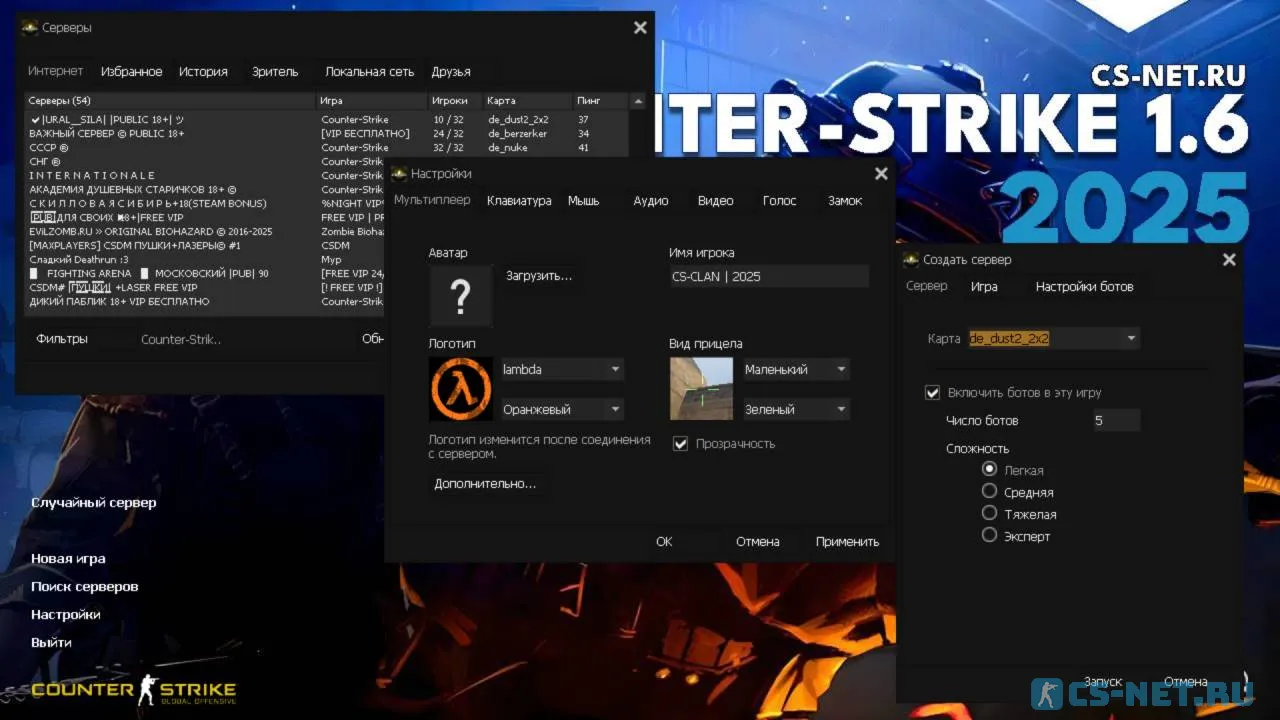Click the Дополнительно... button
1280x720 pixels.
click(x=485, y=484)
